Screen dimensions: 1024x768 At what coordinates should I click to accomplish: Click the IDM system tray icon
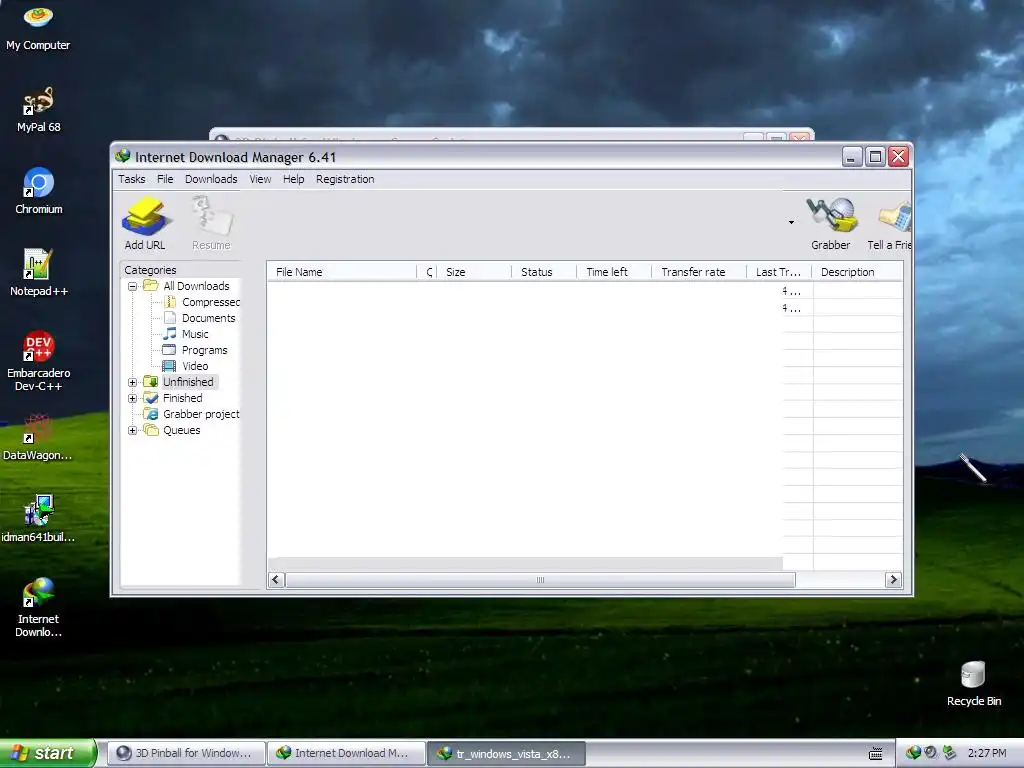(x=913, y=753)
